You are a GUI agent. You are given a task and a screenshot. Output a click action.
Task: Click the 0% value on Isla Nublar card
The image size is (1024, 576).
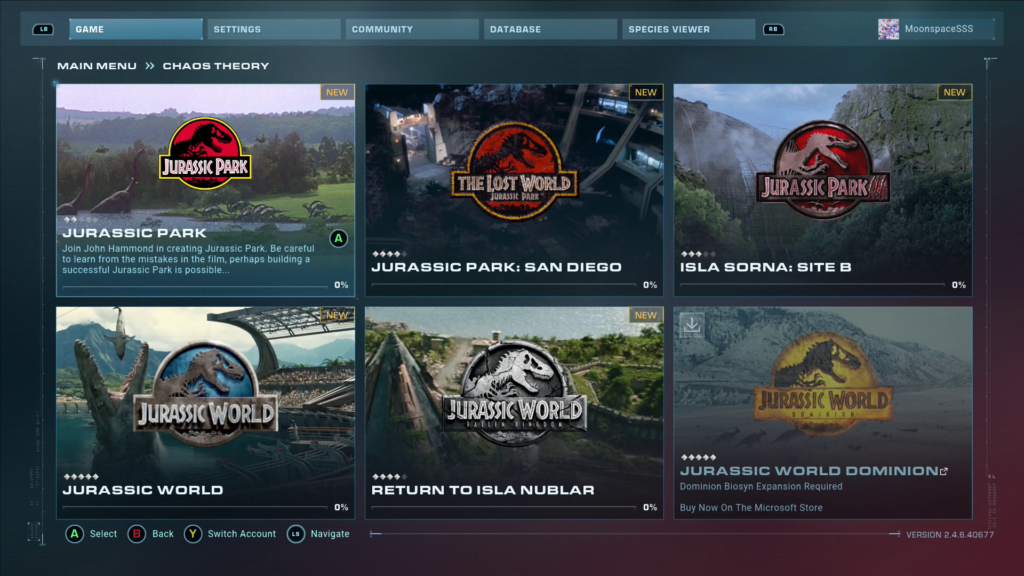[650, 507]
